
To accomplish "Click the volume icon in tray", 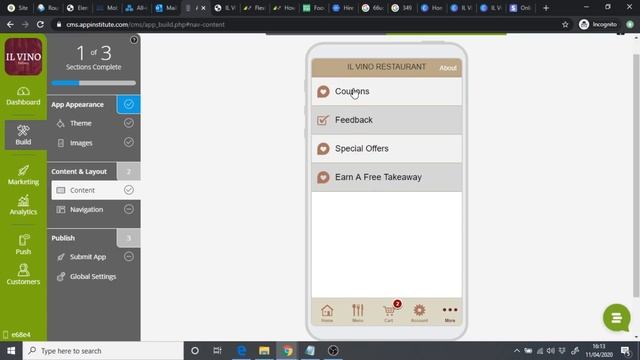I will [x=551, y=351].
